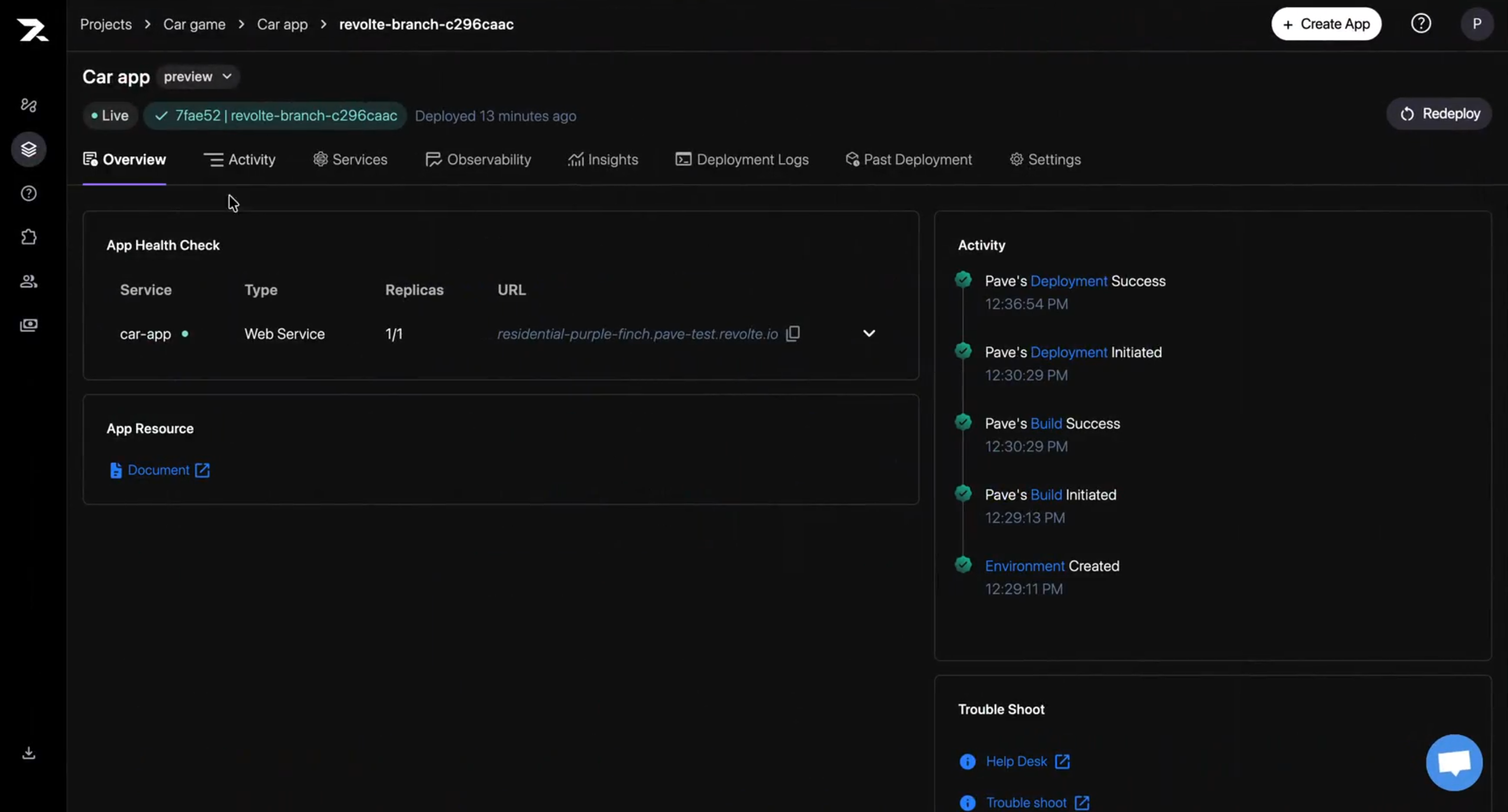1508x812 pixels.
Task: Open the puzzle piece integrations icon
Action: point(29,237)
